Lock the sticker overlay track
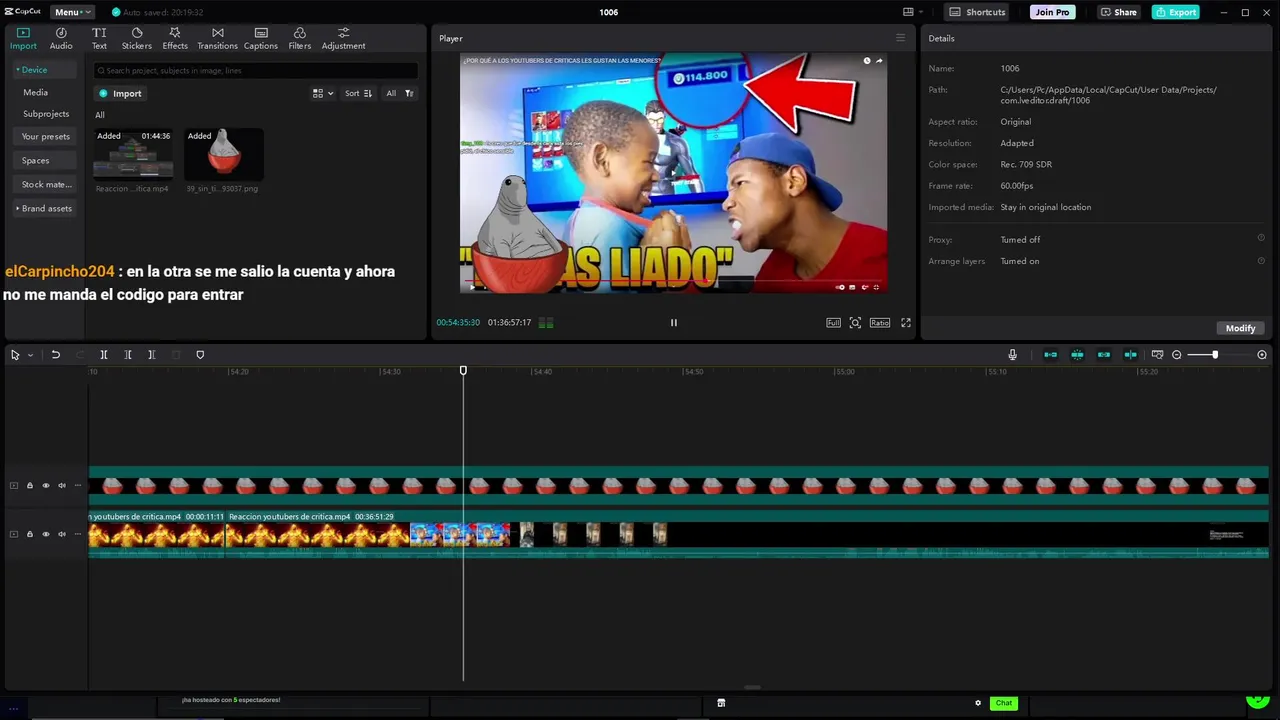The width and height of the screenshot is (1280, 720). point(30,486)
